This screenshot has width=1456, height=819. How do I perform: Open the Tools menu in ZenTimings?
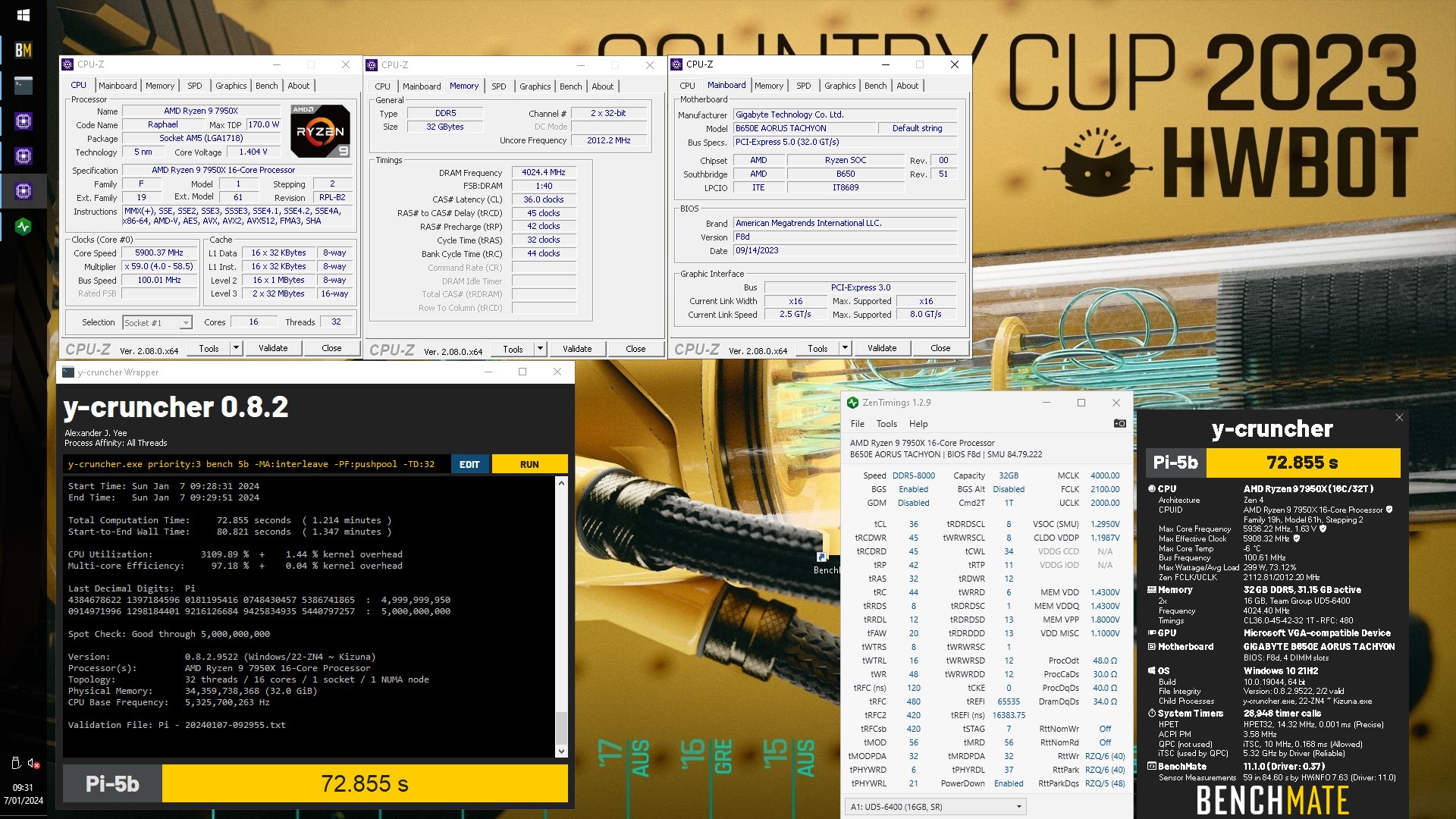(x=886, y=424)
